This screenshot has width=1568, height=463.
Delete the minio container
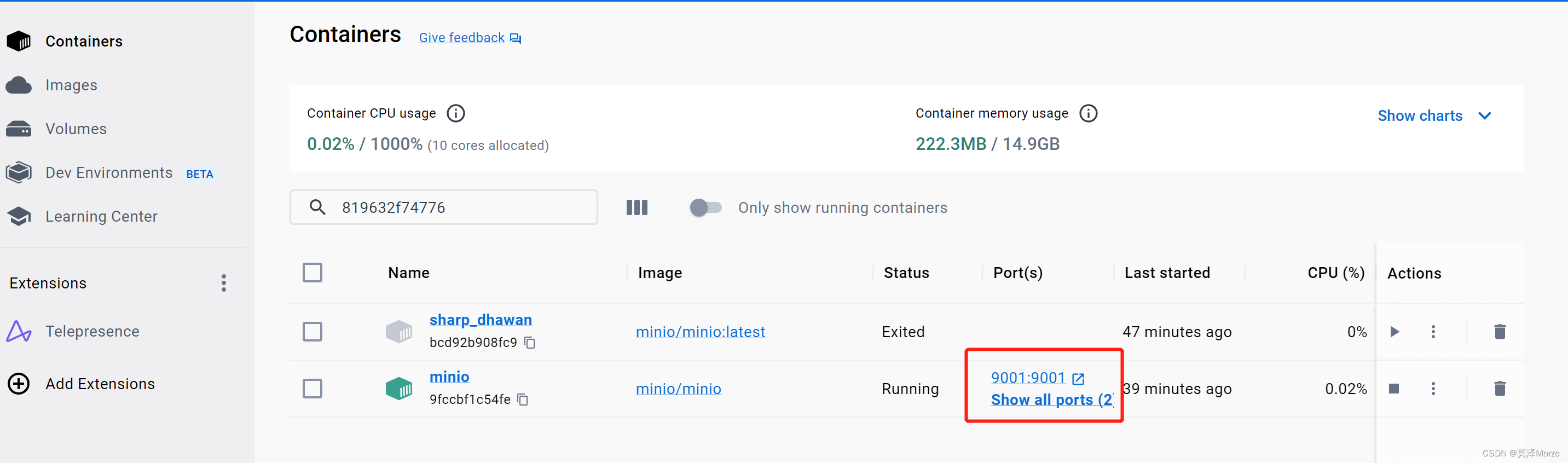click(x=1500, y=389)
